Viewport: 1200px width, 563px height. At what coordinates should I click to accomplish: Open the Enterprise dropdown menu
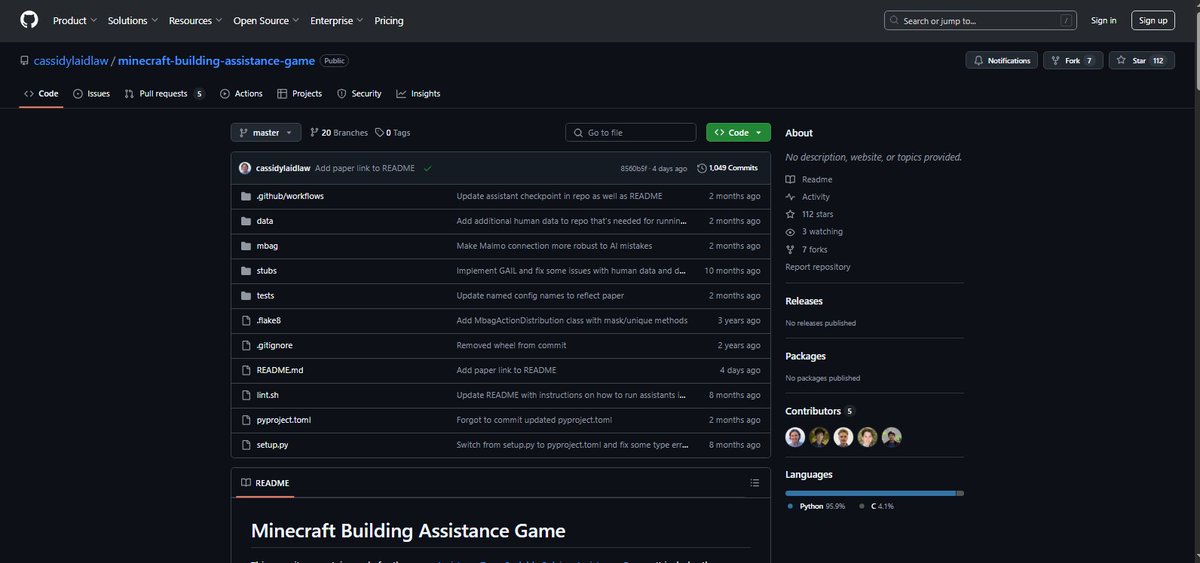pyautogui.click(x=337, y=20)
